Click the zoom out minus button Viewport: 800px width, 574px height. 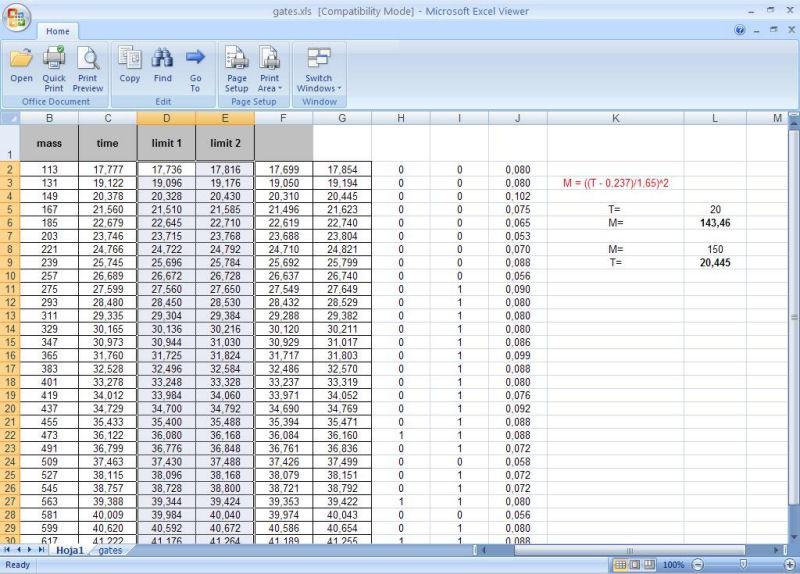[698, 565]
